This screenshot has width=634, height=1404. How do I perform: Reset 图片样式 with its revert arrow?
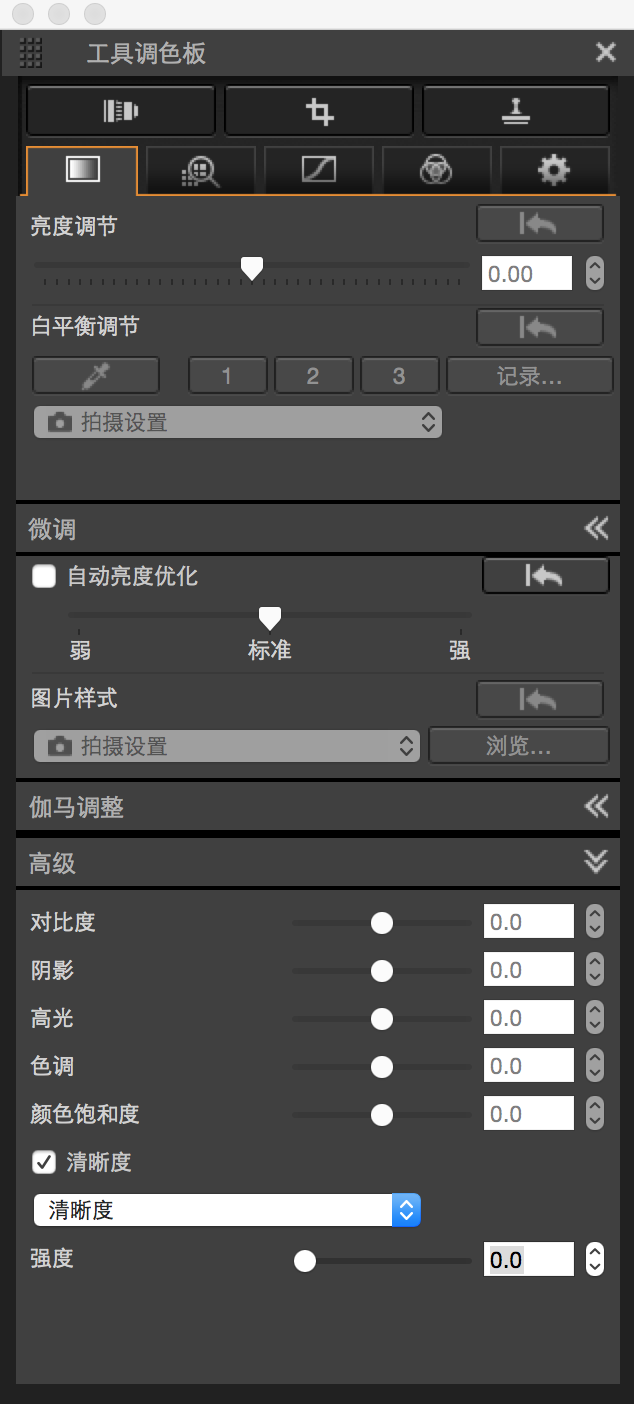coord(540,699)
